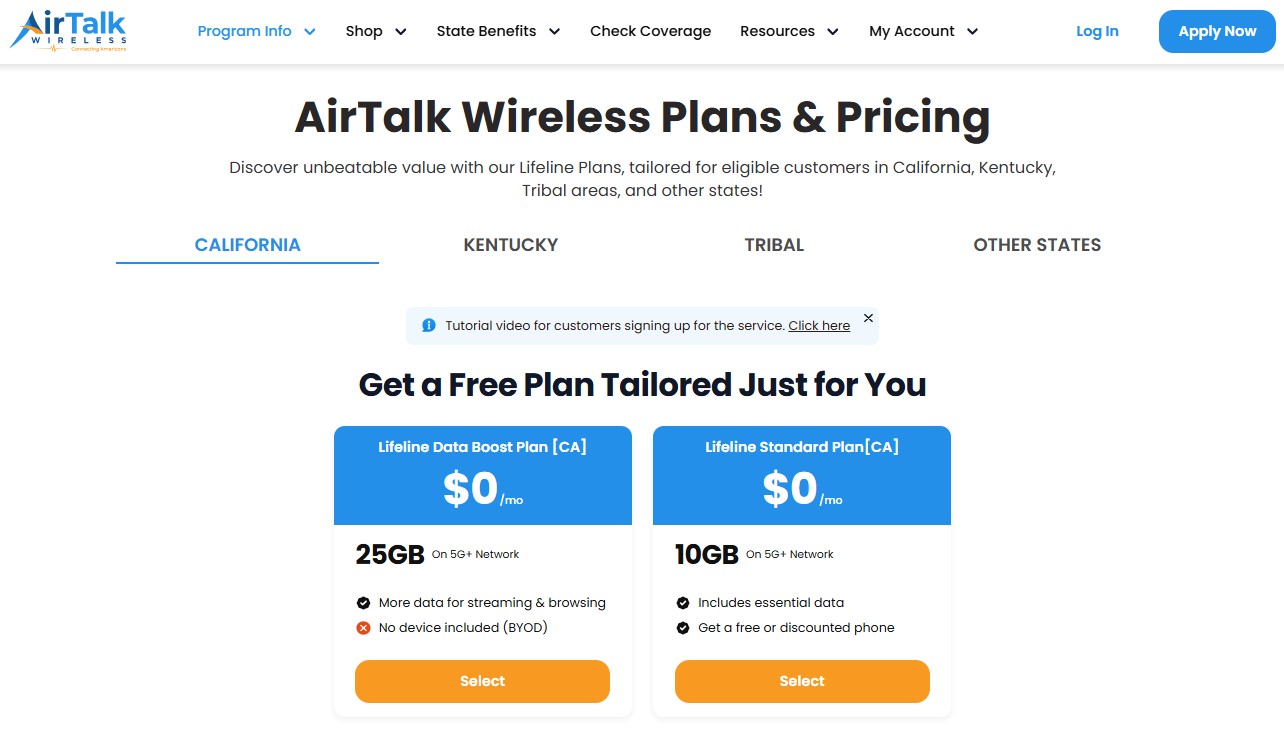This screenshot has width=1284, height=746.
Task: Click the Apply Now button
Action: point(1216,31)
